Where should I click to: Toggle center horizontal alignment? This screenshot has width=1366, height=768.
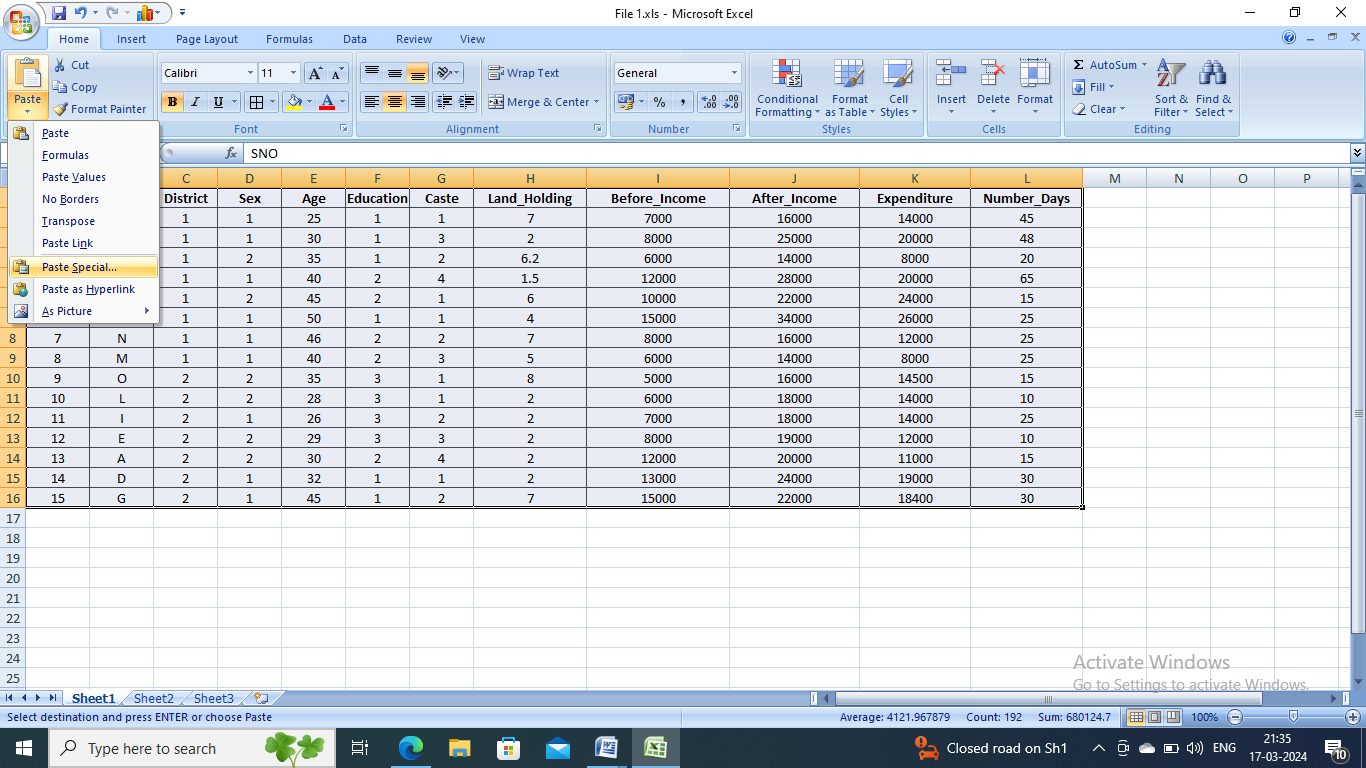click(395, 102)
